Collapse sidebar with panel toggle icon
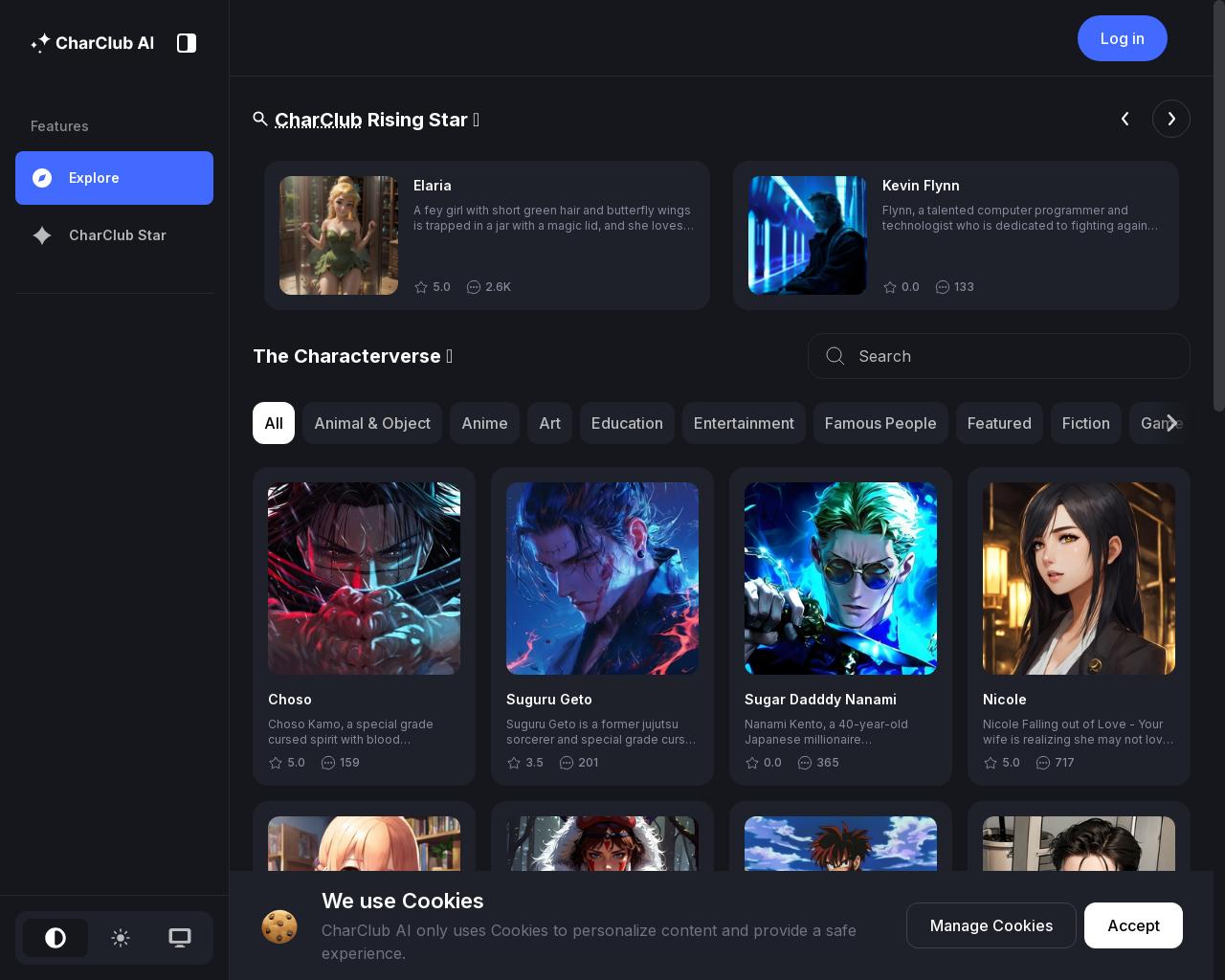This screenshot has height=980, width=1225. click(x=187, y=42)
